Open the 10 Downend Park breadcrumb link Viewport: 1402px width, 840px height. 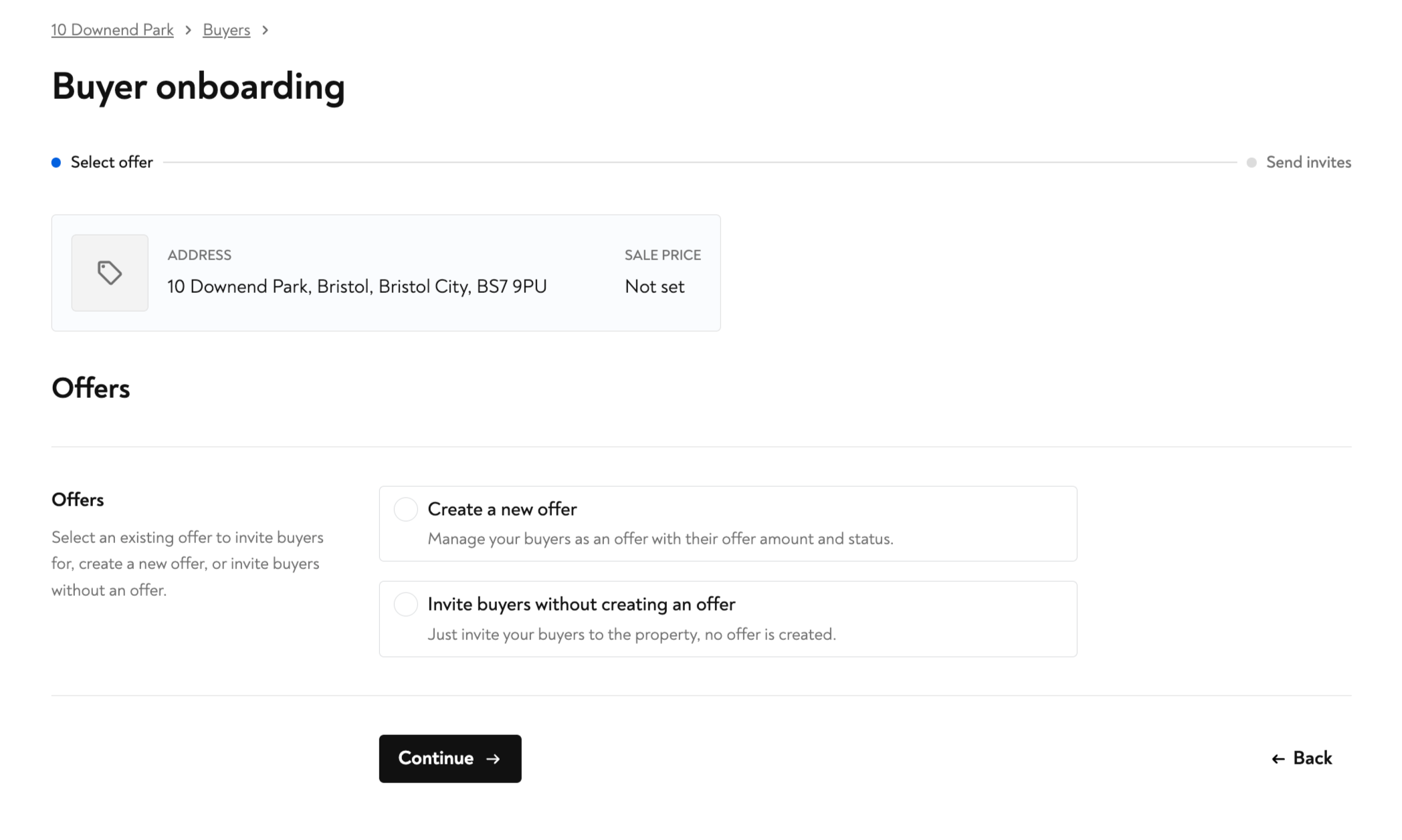[112, 30]
